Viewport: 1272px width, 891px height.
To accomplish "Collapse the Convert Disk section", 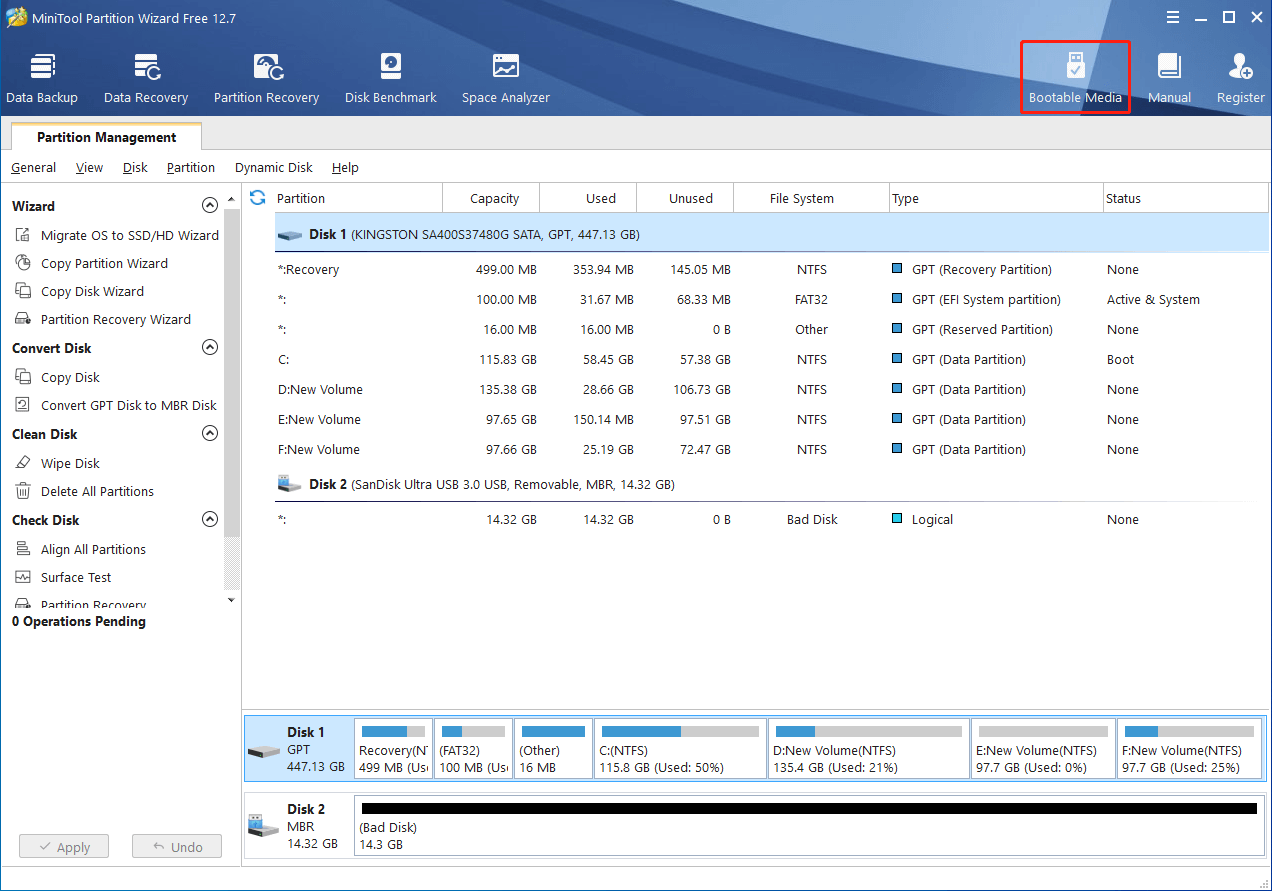I will coord(210,347).
